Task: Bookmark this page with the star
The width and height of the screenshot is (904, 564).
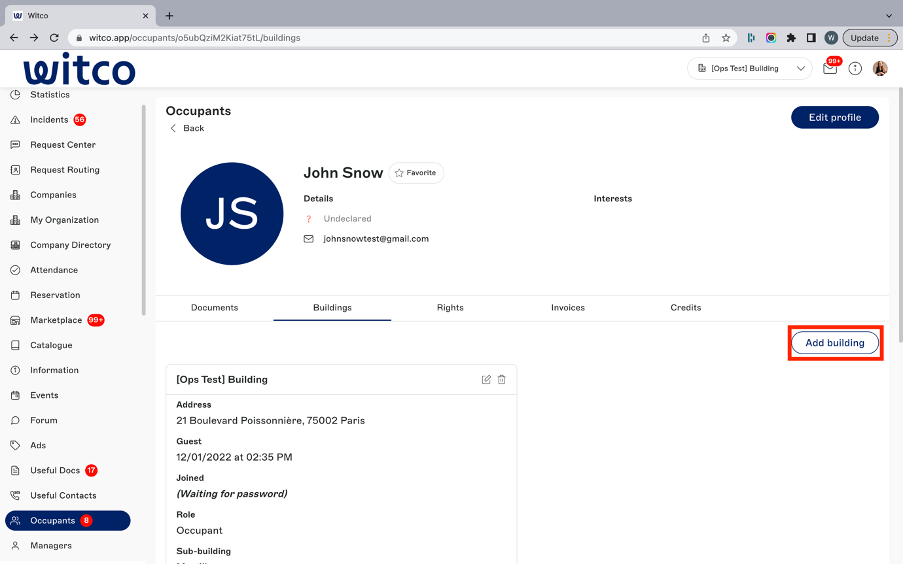Action: pos(726,38)
